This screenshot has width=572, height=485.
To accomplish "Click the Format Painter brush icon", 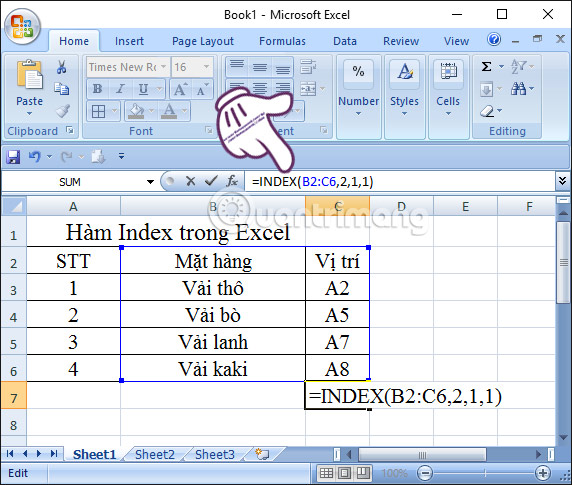I will [62, 111].
